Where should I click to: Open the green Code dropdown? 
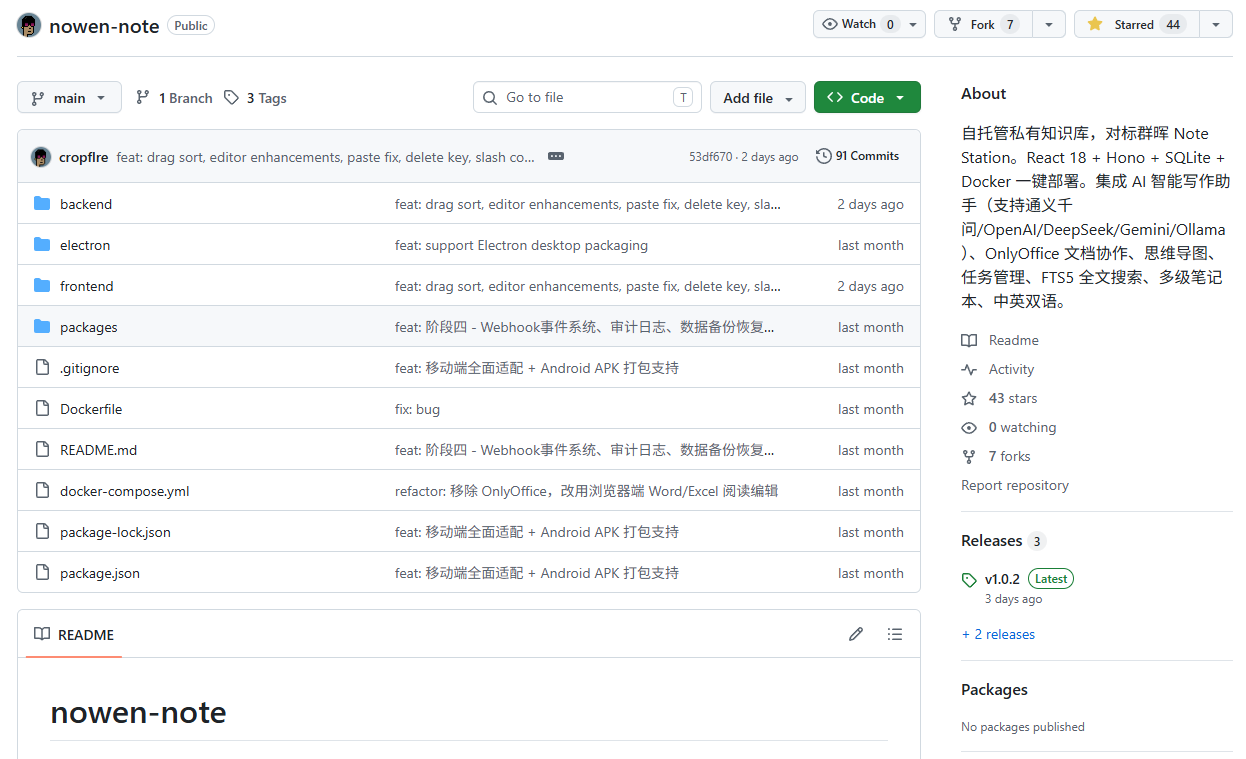[867, 98]
